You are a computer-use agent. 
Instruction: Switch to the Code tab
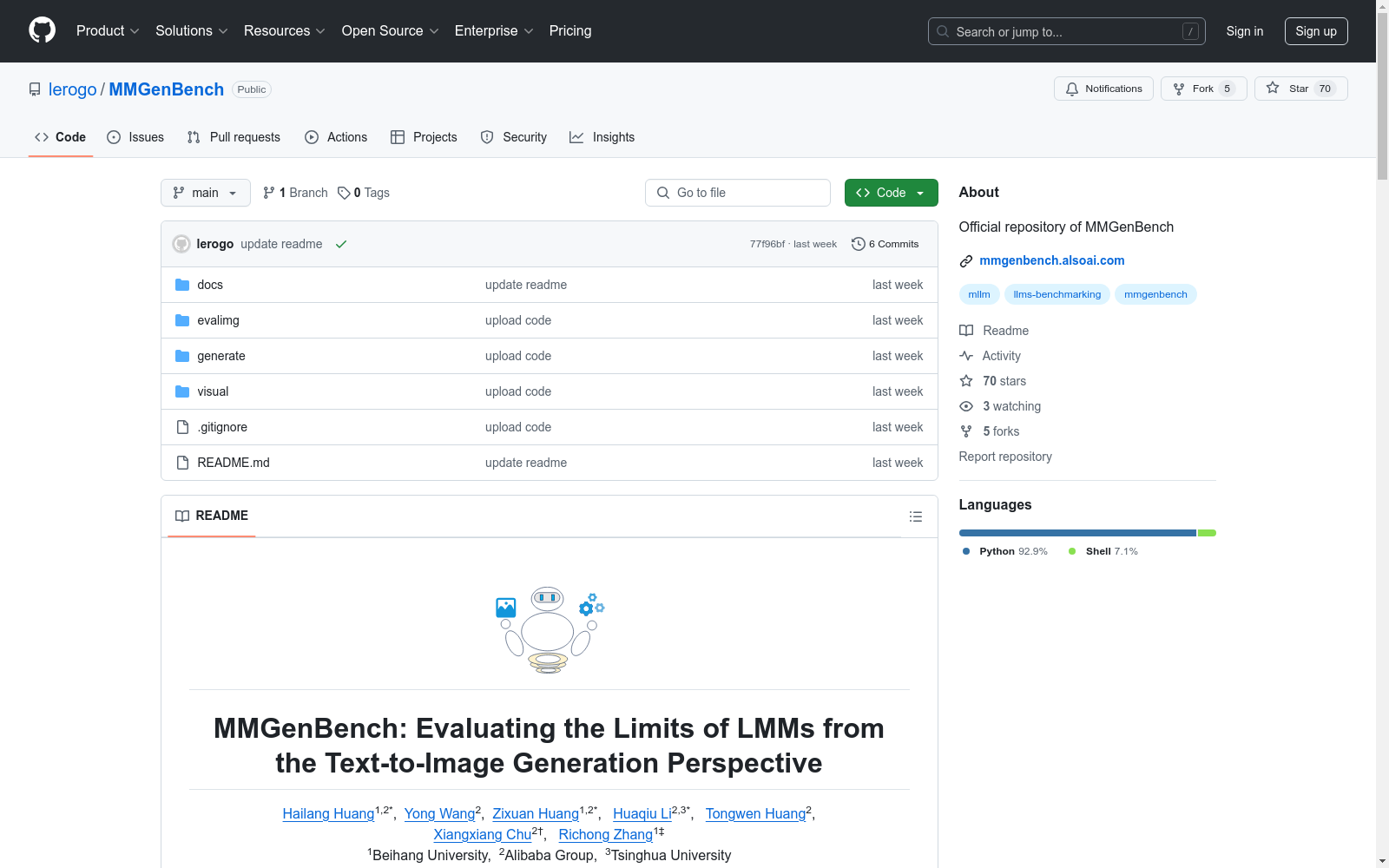61,137
